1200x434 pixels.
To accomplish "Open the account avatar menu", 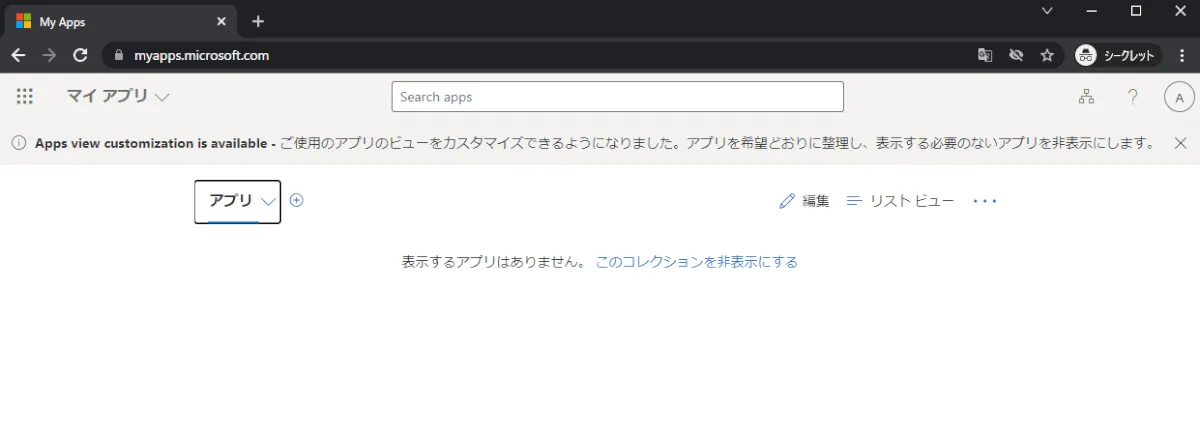I will 1180,97.
